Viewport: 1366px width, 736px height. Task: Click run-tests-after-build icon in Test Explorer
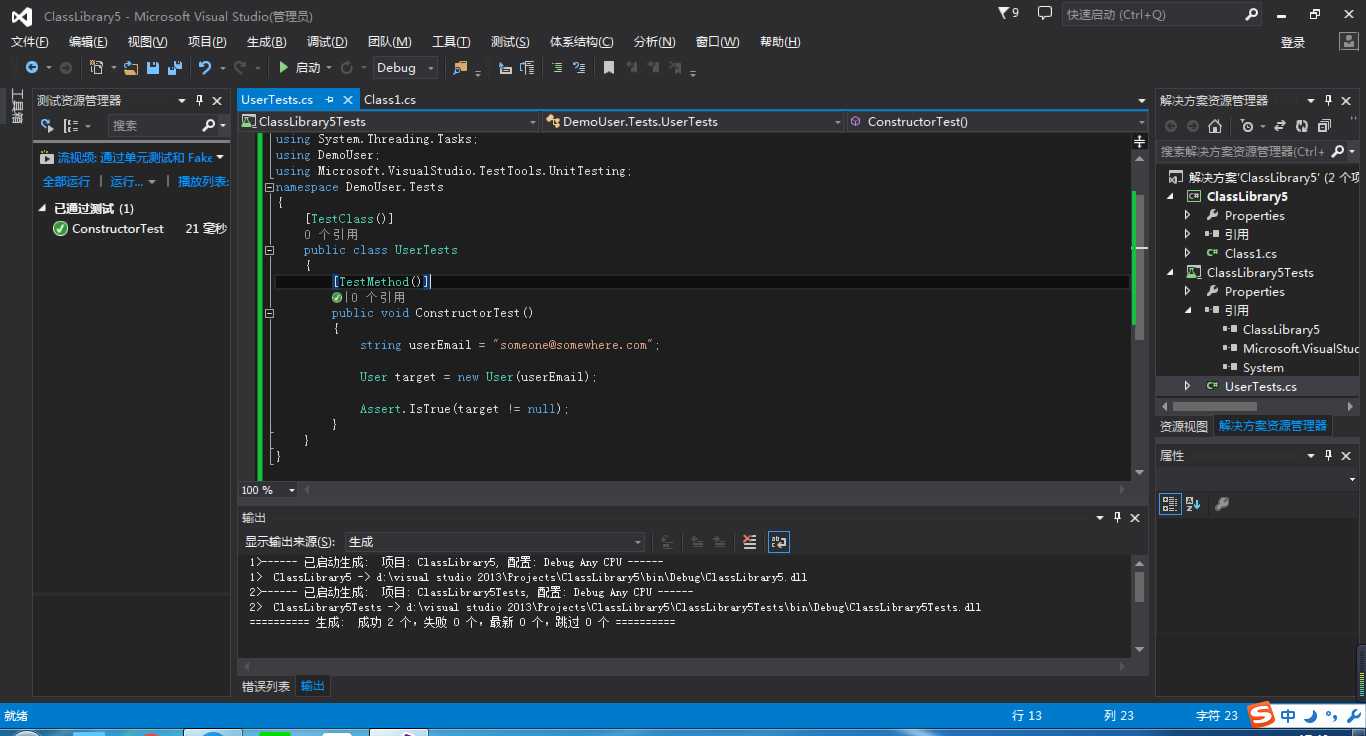pyautogui.click(x=46, y=125)
